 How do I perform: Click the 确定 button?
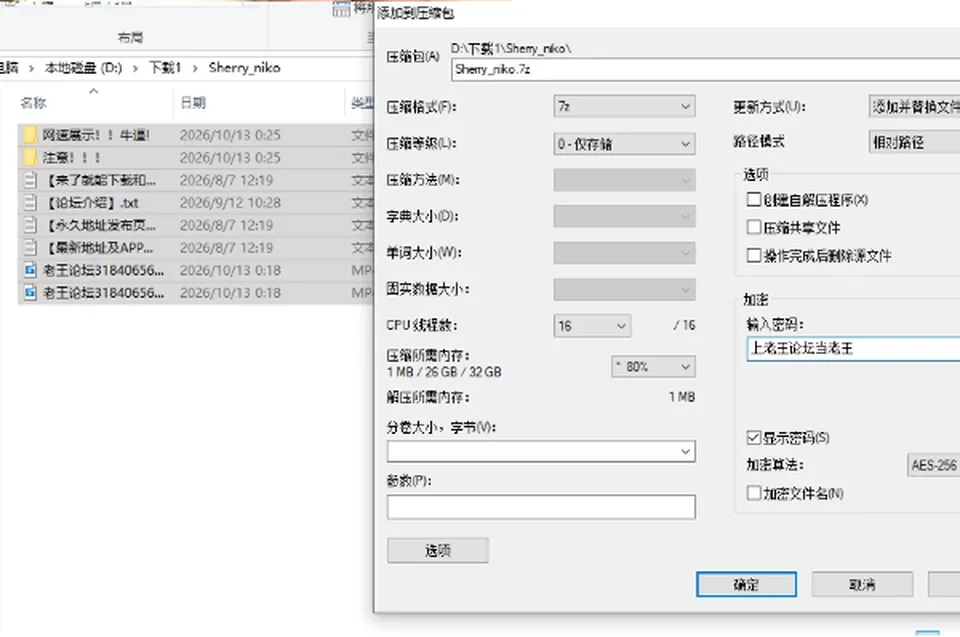point(746,584)
